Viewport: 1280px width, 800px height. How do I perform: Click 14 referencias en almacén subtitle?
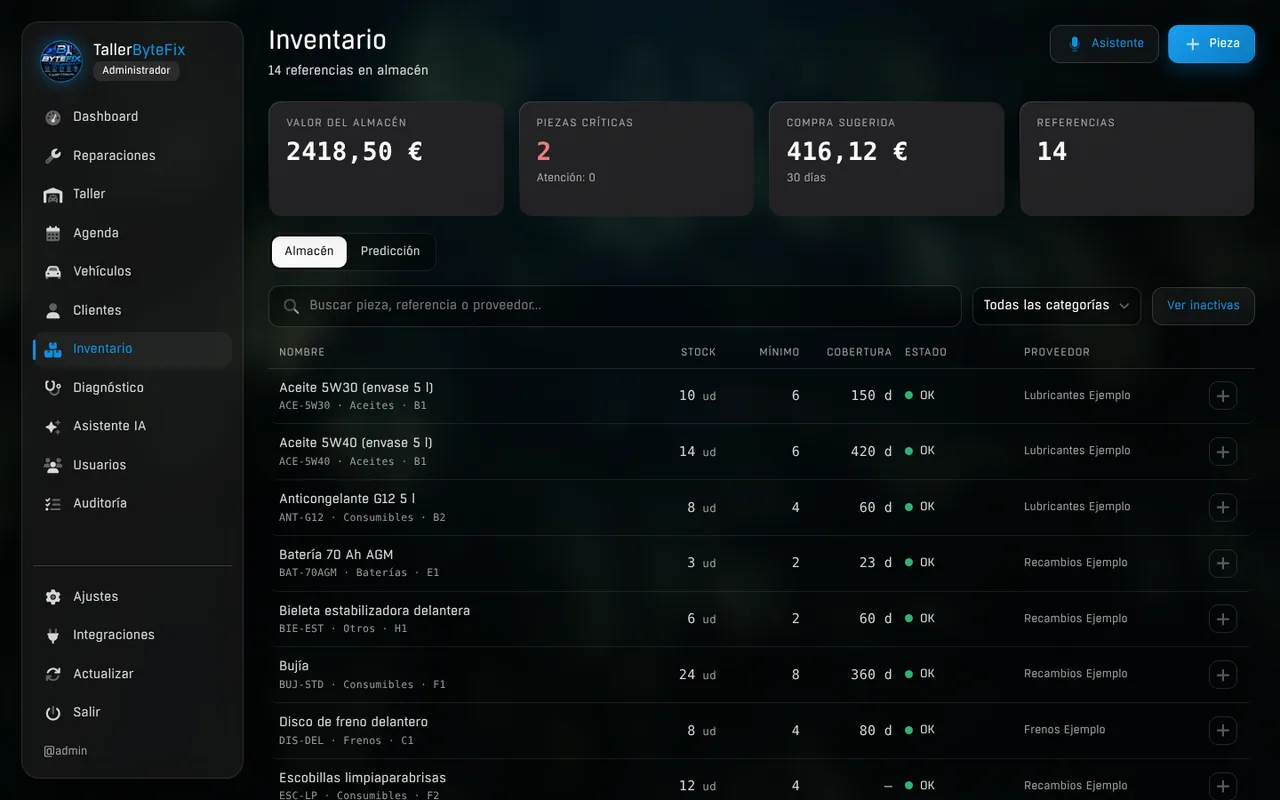348,71
